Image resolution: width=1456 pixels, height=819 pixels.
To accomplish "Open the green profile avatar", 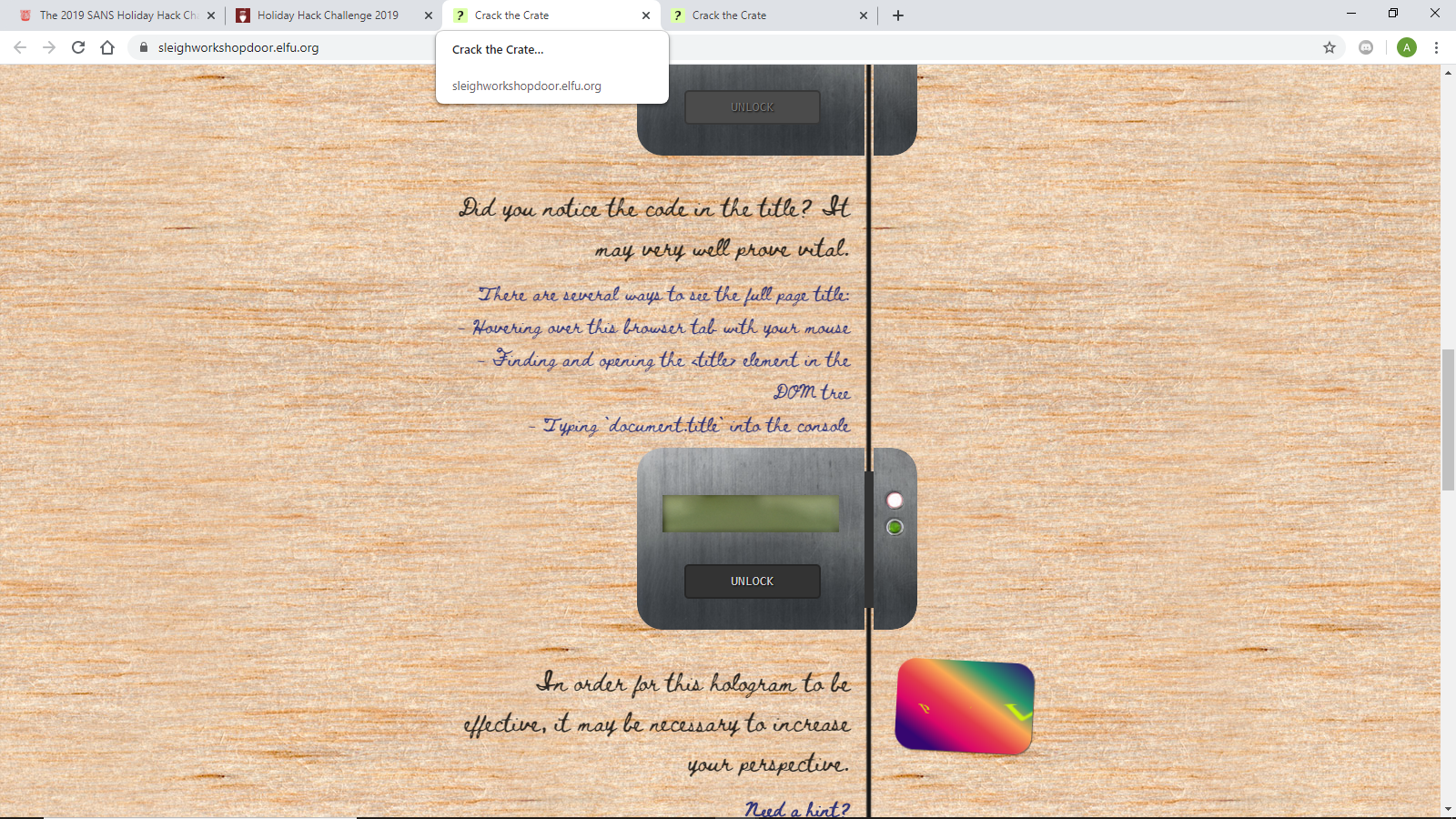I will coord(1407,47).
